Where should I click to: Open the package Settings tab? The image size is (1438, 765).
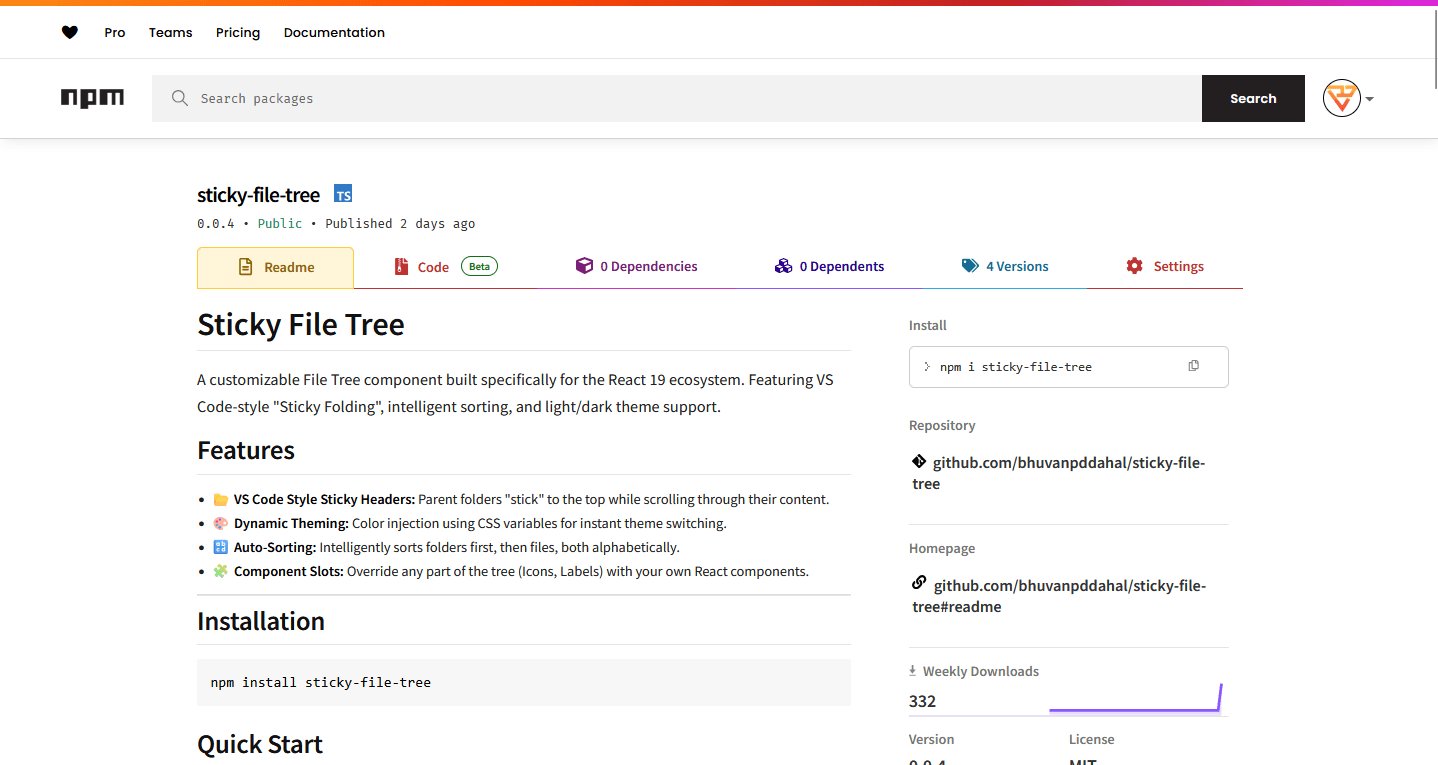pyautogui.click(x=1165, y=267)
